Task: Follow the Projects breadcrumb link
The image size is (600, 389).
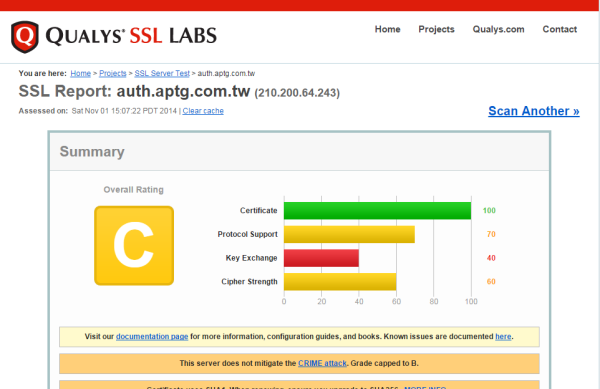Action: point(112,73)
